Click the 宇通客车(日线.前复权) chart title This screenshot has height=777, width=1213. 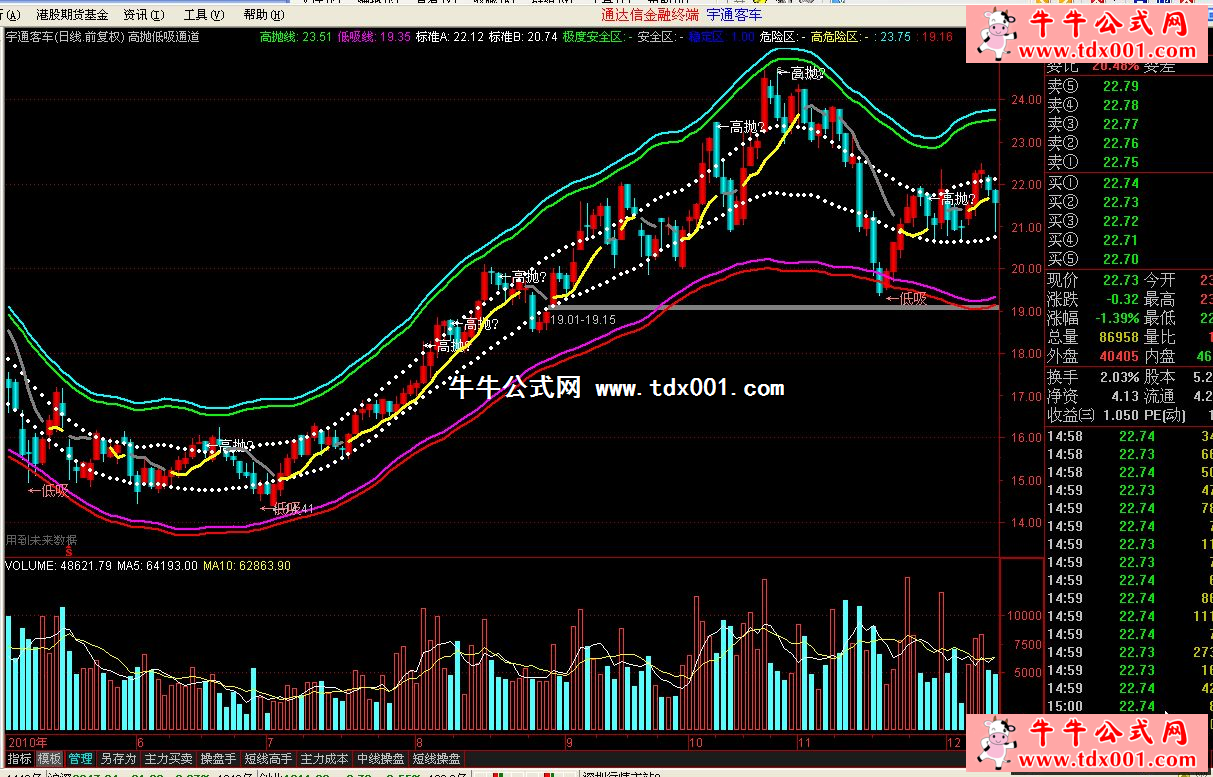pyautogui.click(x=65, y=37)
